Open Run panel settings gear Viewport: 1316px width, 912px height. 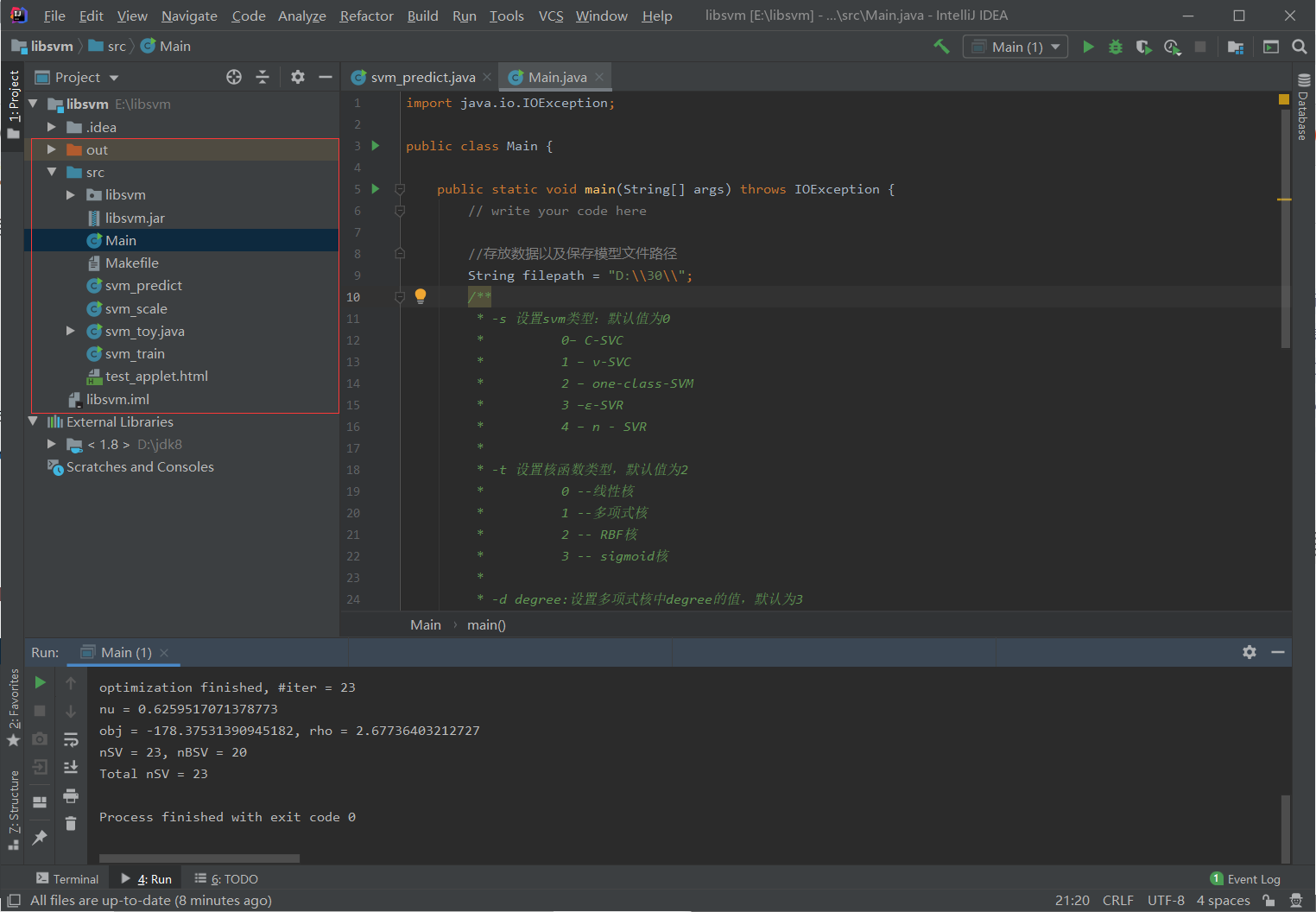(x=1250, y=652)
